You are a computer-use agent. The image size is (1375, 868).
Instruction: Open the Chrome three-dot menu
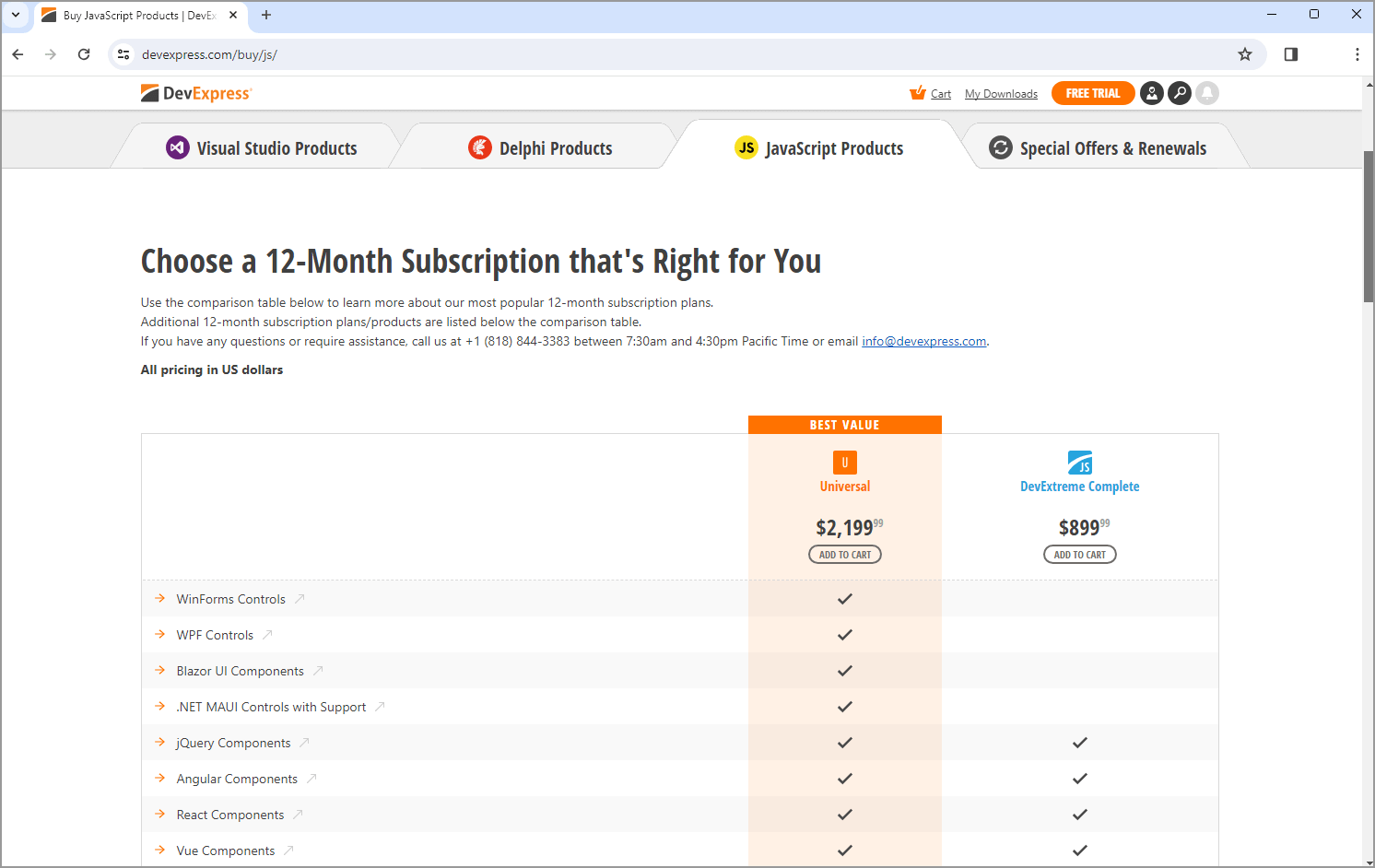click(x=1357, y=54)
